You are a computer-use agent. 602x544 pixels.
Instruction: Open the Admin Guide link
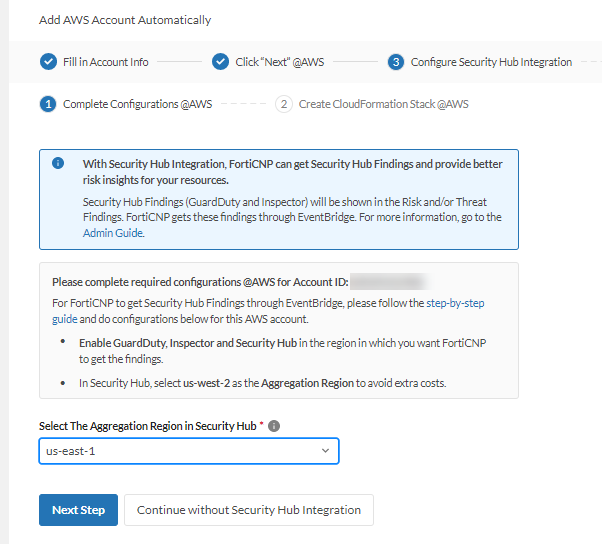(114, 233)
